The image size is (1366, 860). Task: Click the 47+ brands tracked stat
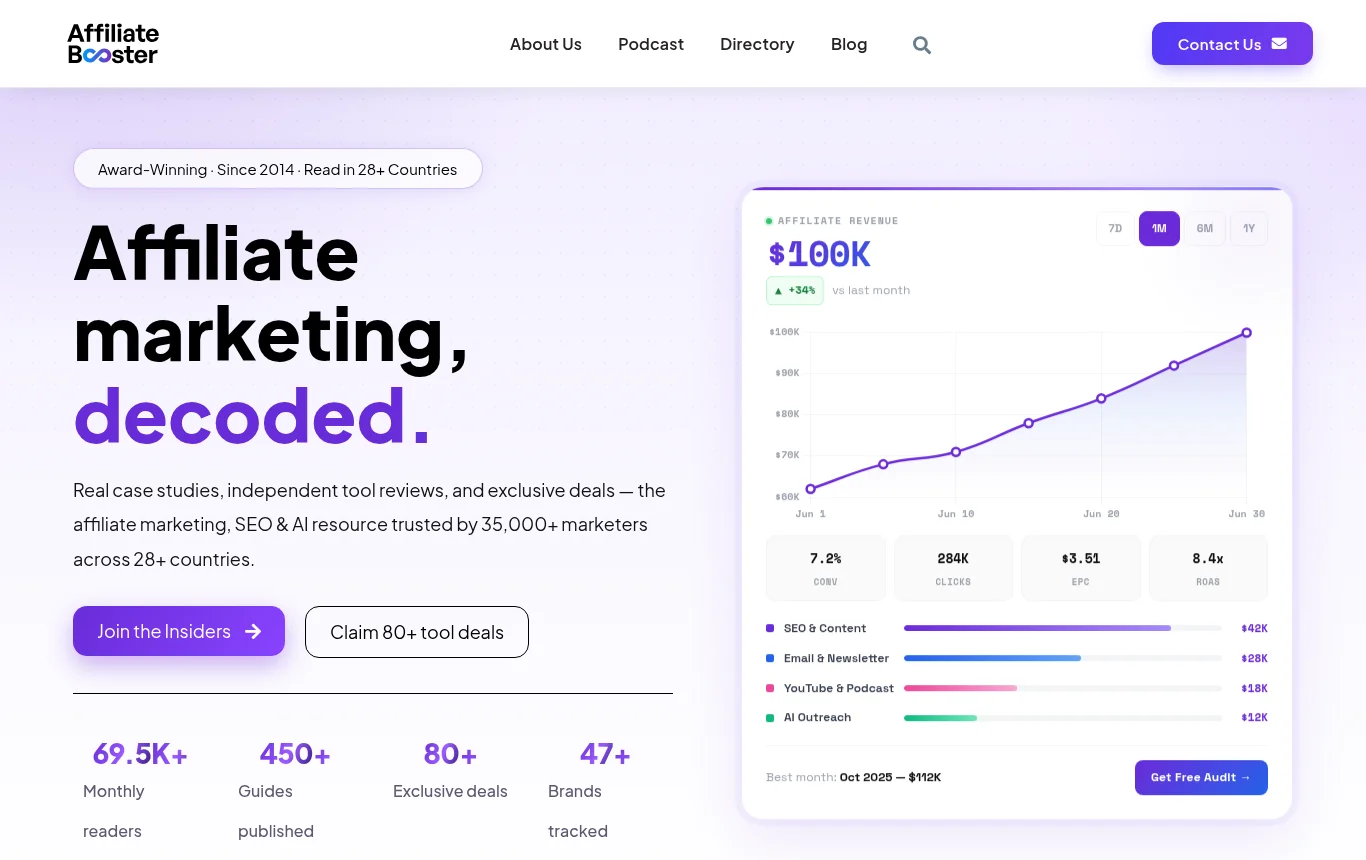tap(605, 790)
